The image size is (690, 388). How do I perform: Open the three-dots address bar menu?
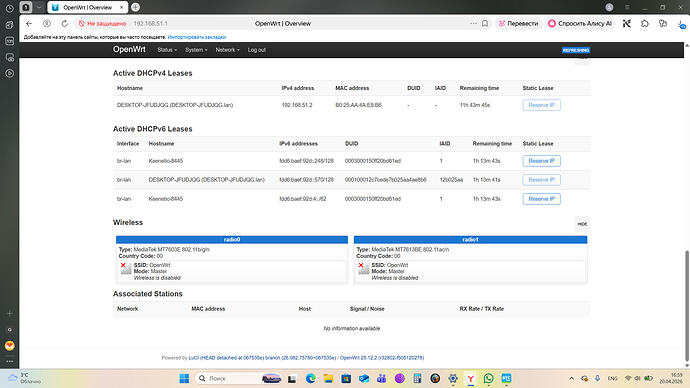(x=473, y=23)
